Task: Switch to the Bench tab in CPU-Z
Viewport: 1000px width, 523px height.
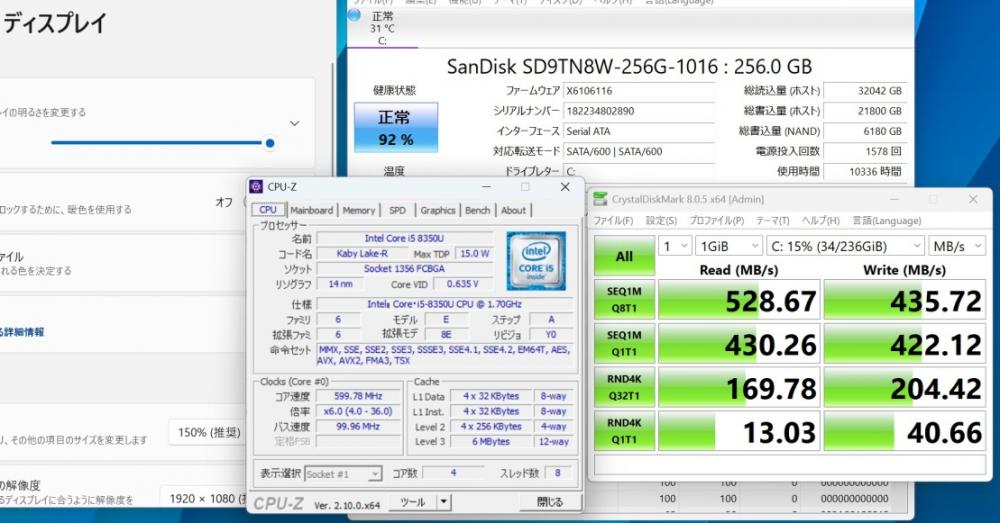Action: coord(477,210)
